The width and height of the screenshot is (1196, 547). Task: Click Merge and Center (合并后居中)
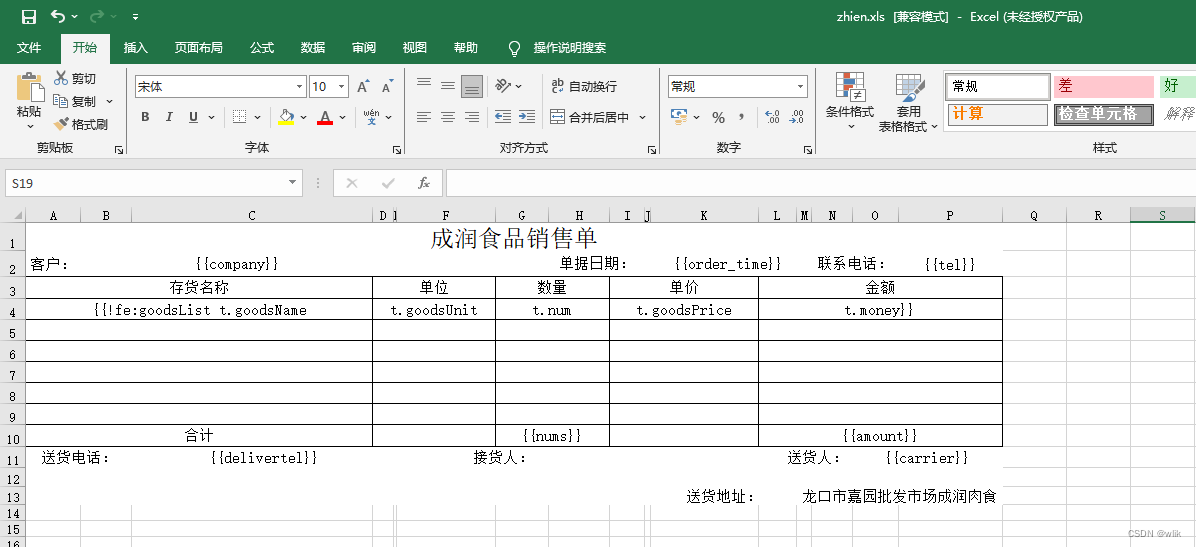pos(590,117)
